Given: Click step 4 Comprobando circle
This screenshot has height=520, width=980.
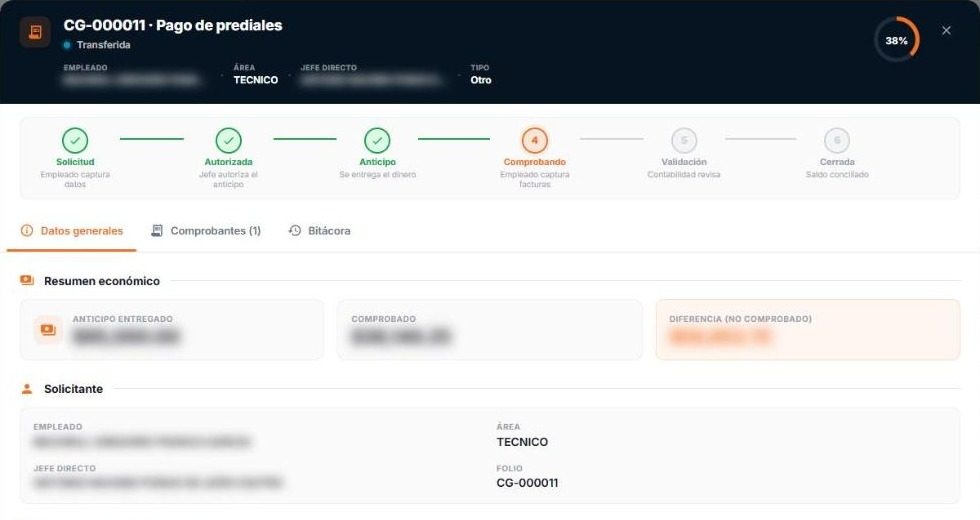Looking at the screenshot, I should tap(534, 141).
